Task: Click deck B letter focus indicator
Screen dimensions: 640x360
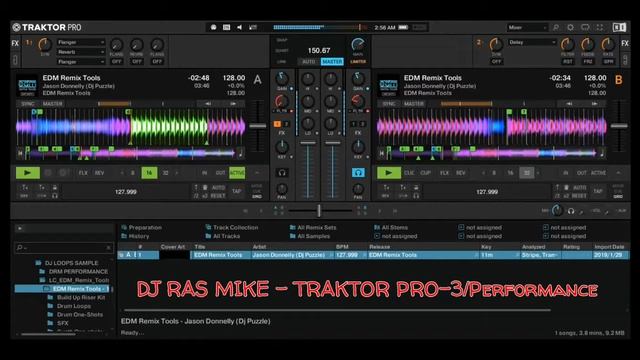Action: click(x=619, y=80)
